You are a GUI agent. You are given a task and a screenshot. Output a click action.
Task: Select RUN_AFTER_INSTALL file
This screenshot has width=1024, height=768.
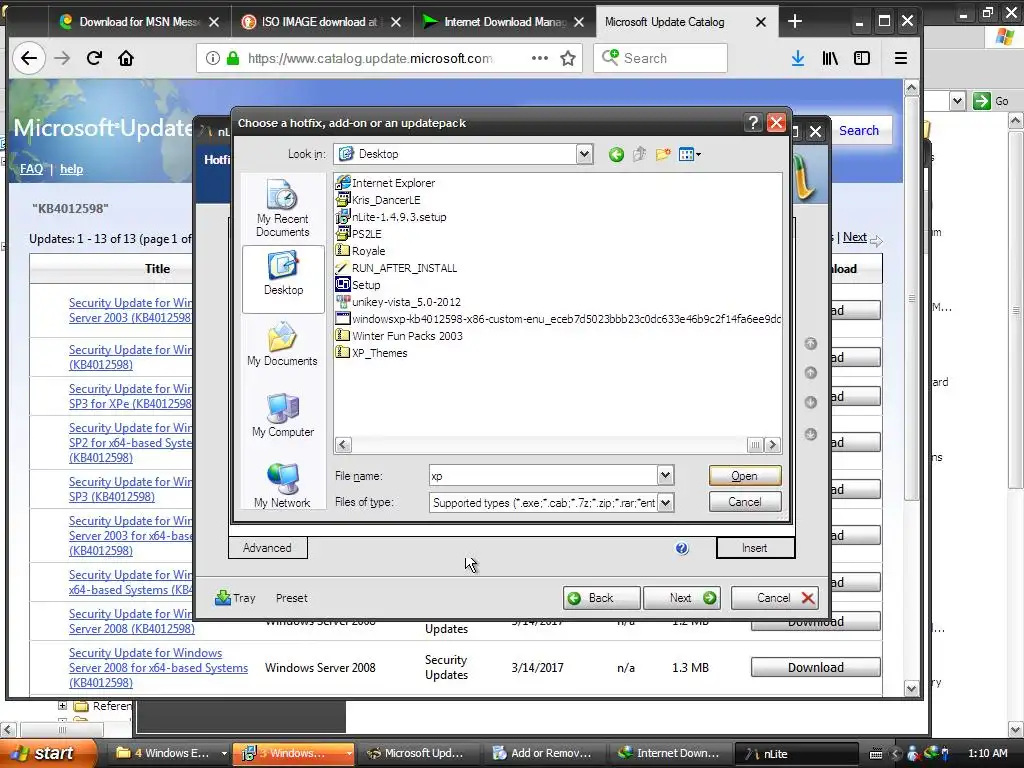tap(396, 268)
